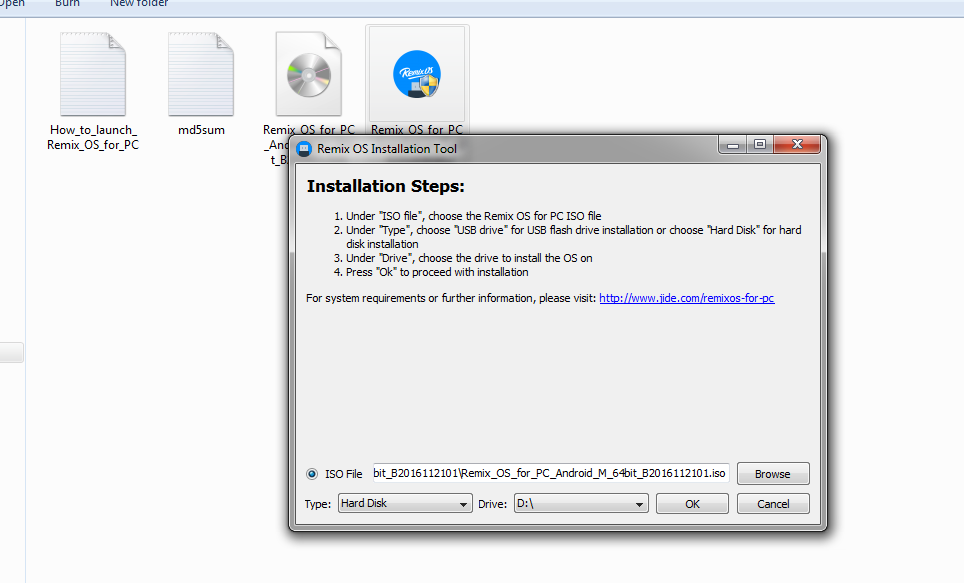Open the Type dropdown showing Hard Disk
964x583 pixels.
[405, 503]
